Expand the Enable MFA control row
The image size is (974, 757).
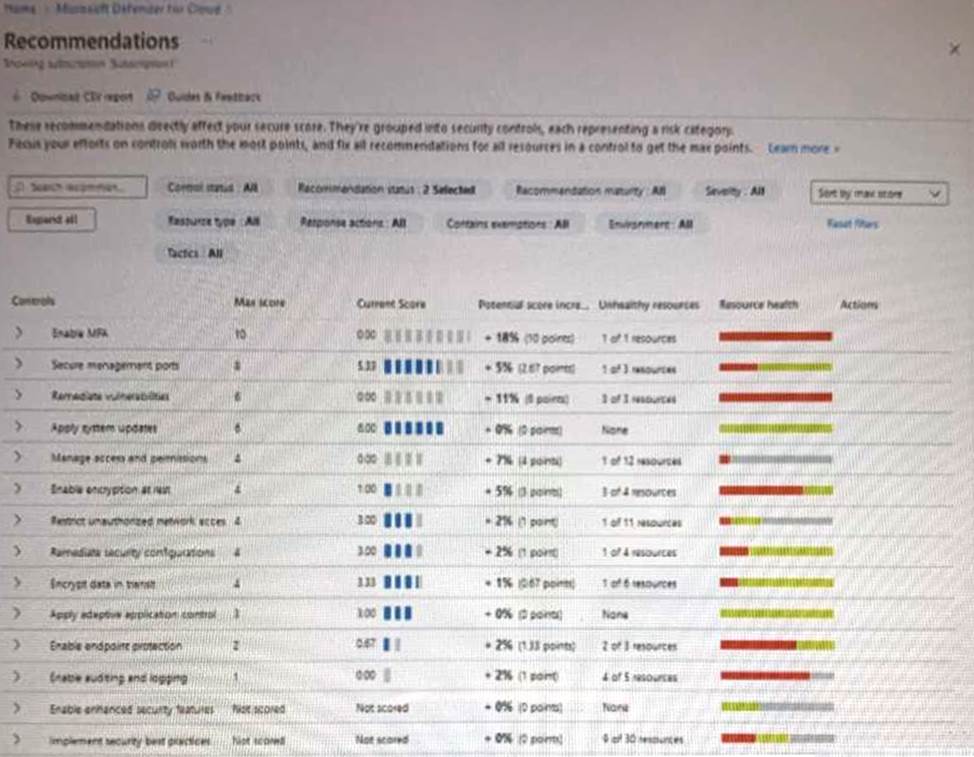(x=19, y=337)
